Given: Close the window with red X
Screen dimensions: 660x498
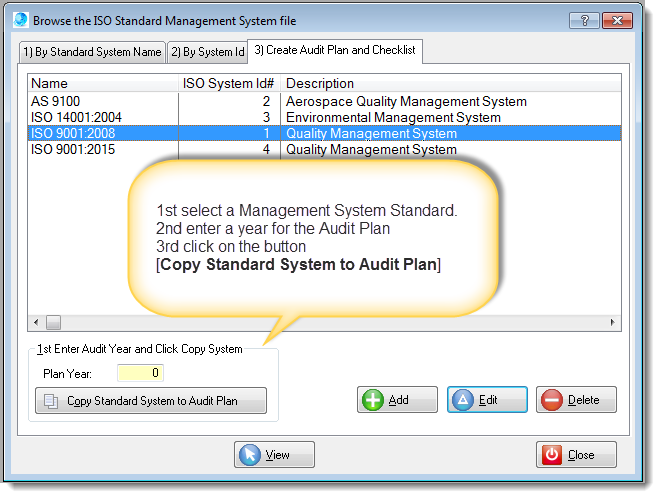Looking at the screenshot, I should tap(617, 21).
